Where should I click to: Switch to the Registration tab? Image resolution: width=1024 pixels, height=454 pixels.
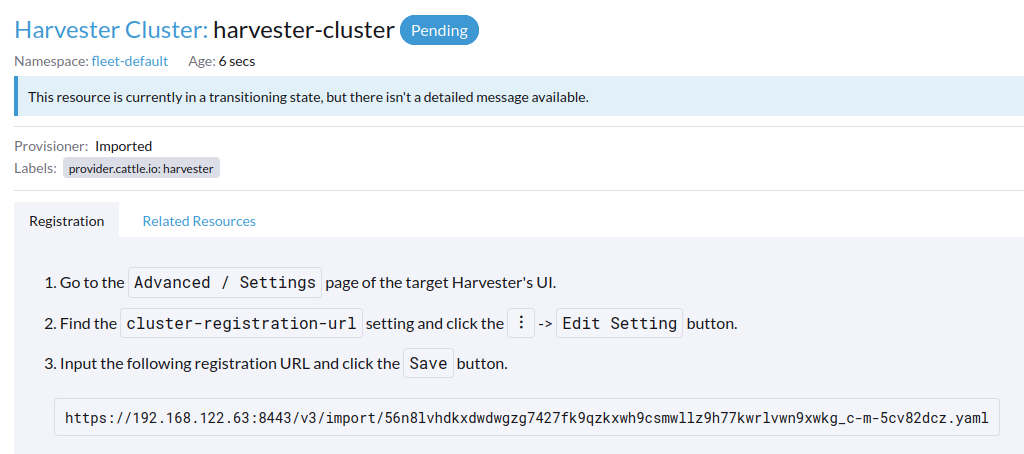[66, 221]
